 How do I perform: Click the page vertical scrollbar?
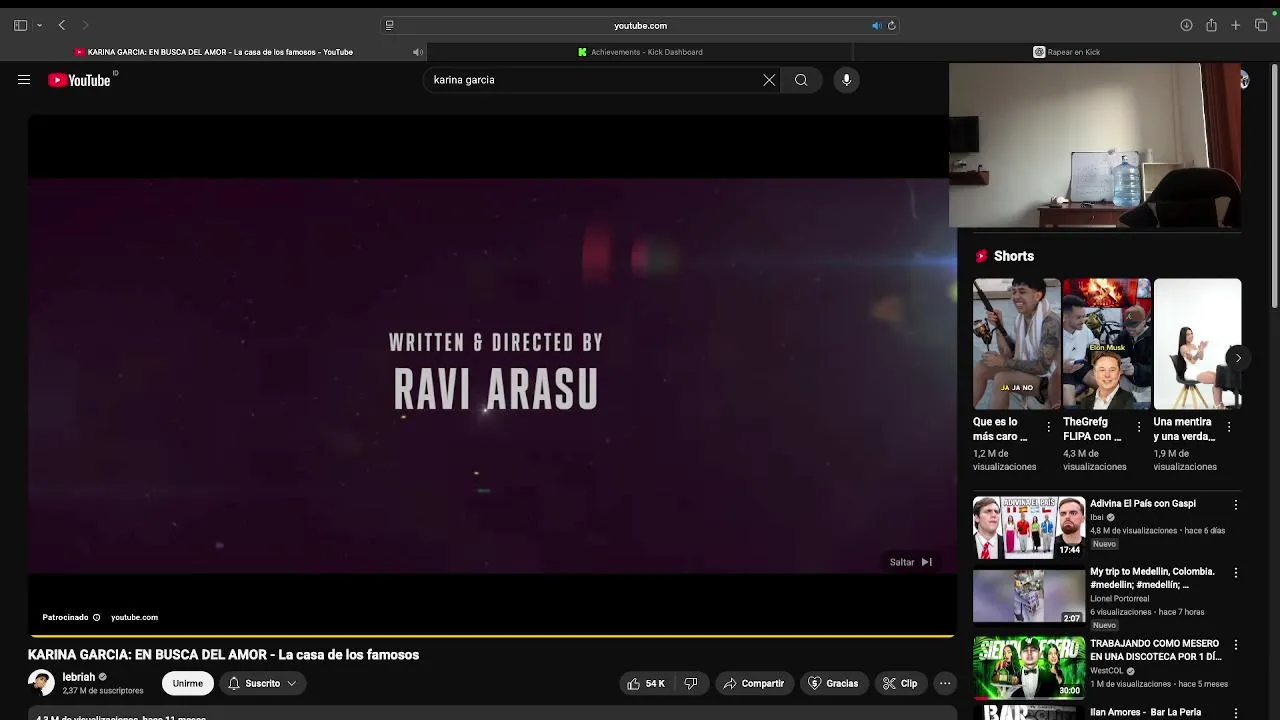(x=1274, y=185)
